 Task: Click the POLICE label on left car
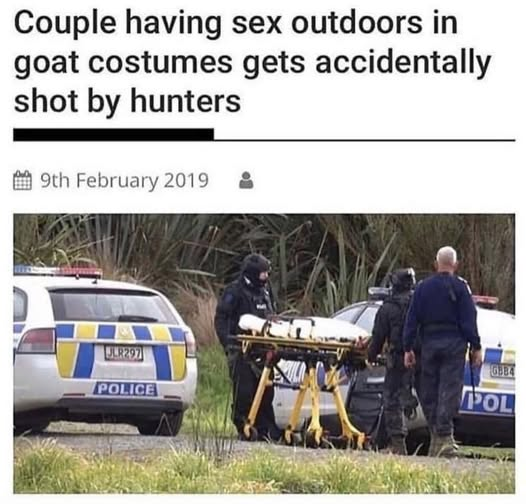pos(126,389)
